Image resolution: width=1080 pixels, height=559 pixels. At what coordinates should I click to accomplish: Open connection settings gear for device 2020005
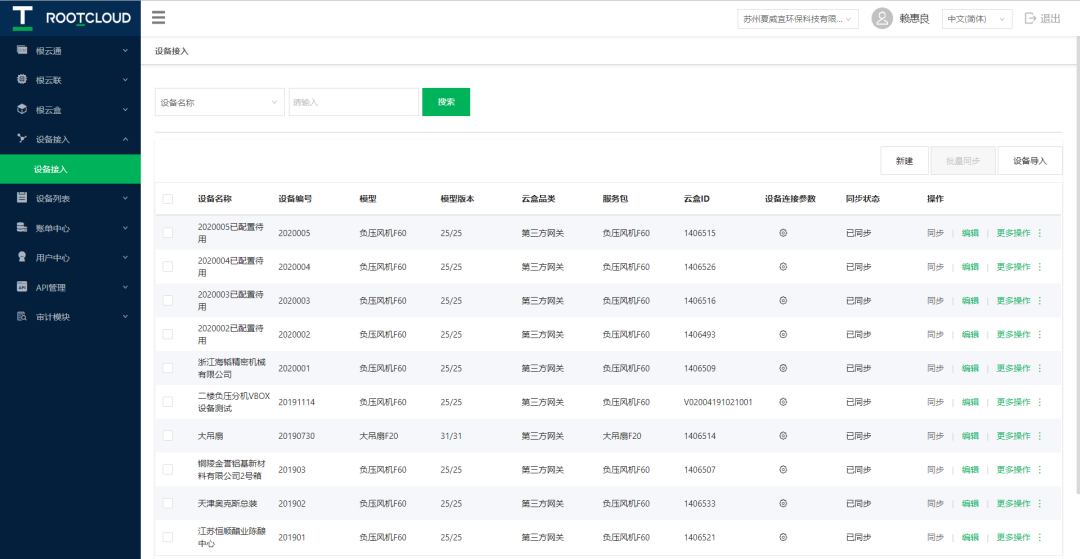[x=783, y=233]
